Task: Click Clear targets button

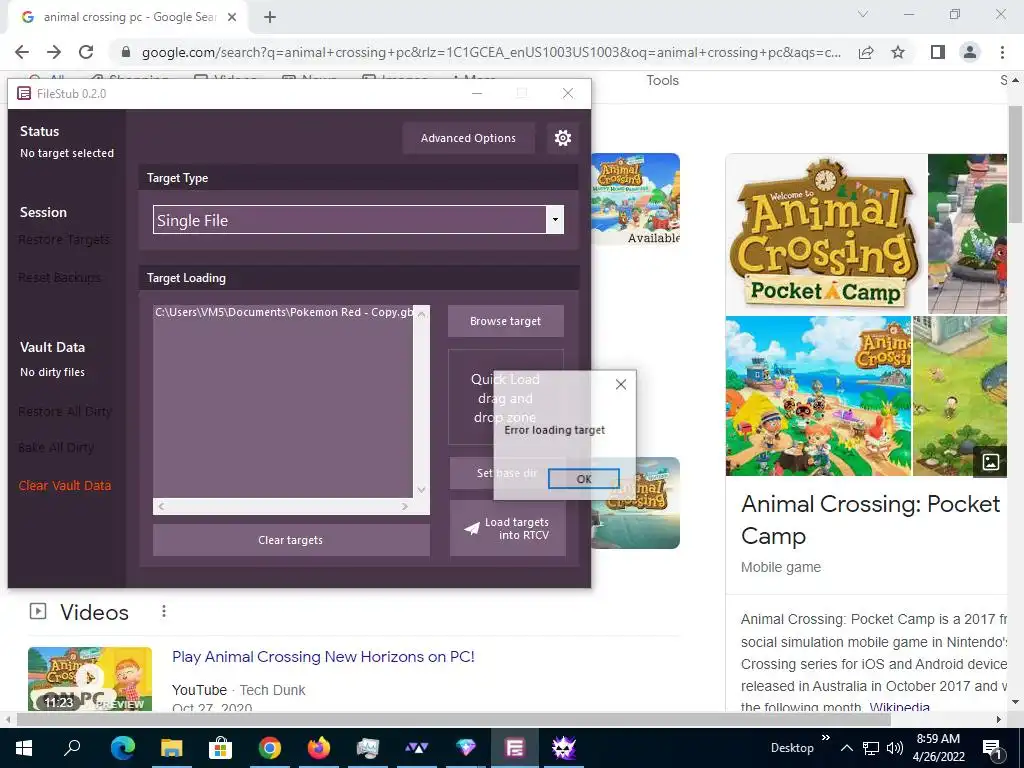Action: pyautogui.click(x=291, y=540)
